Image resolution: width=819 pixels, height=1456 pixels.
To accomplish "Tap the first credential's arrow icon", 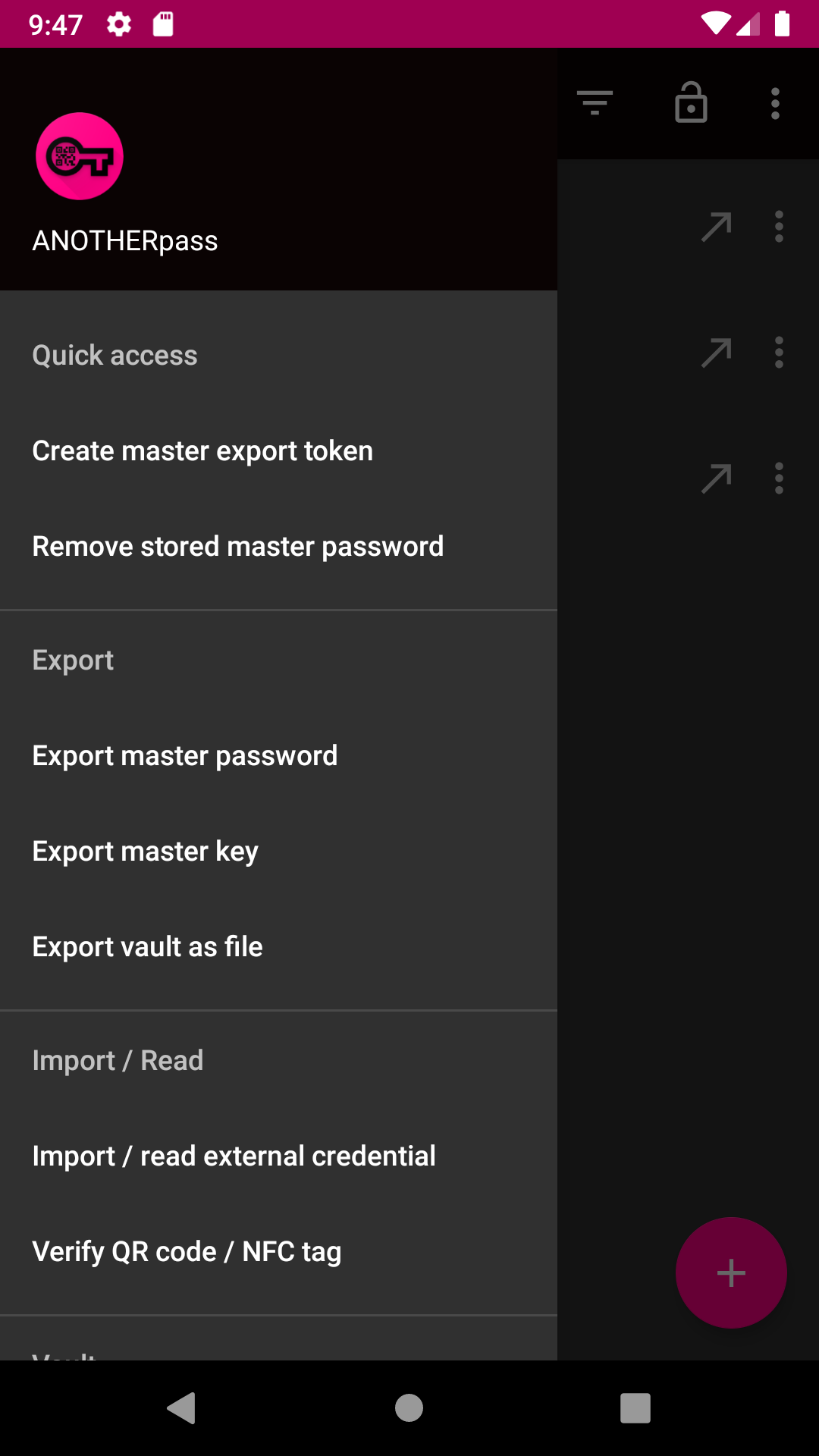I will click(x=717, y=227).
